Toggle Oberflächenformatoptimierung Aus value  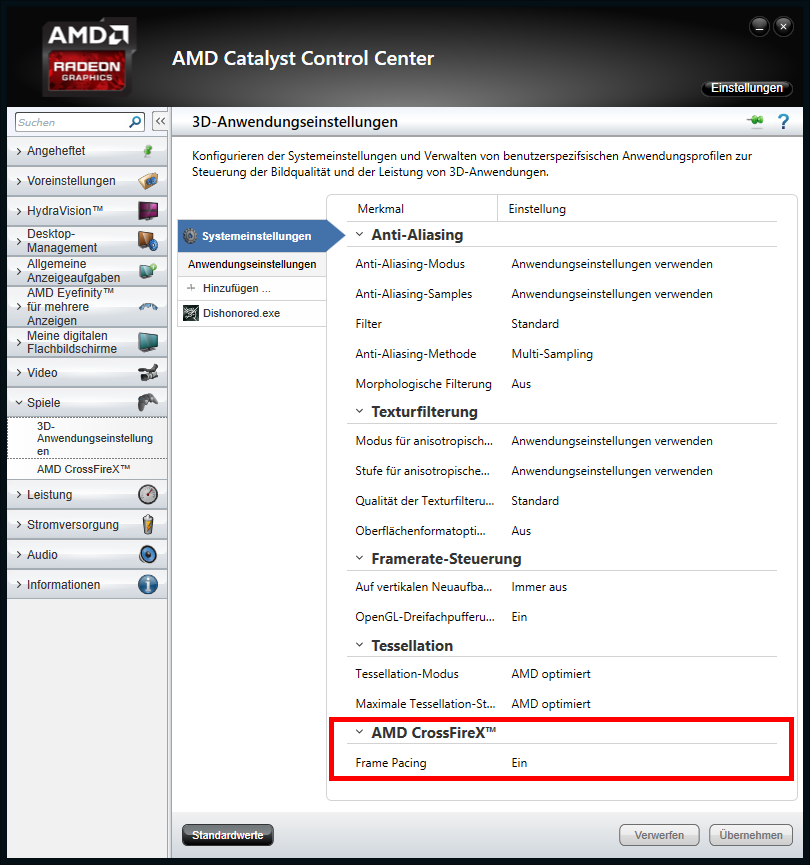coord(521,531)
